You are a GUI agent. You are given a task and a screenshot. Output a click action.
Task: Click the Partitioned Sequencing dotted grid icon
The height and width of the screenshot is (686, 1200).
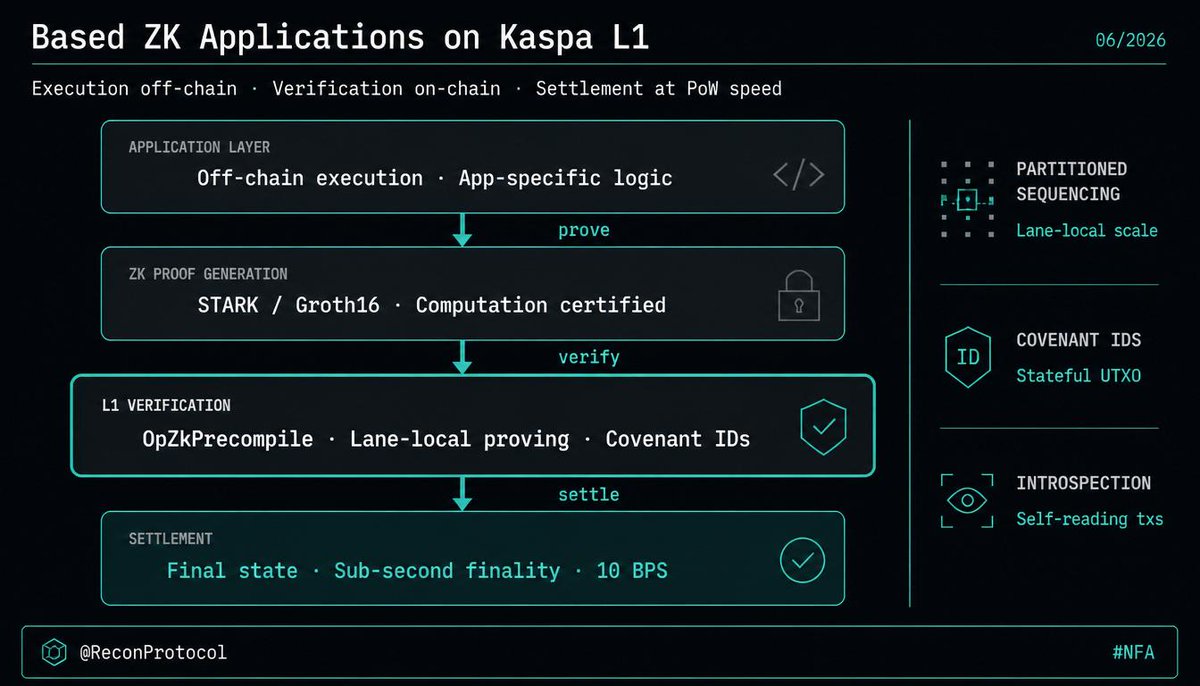point(967,199)
